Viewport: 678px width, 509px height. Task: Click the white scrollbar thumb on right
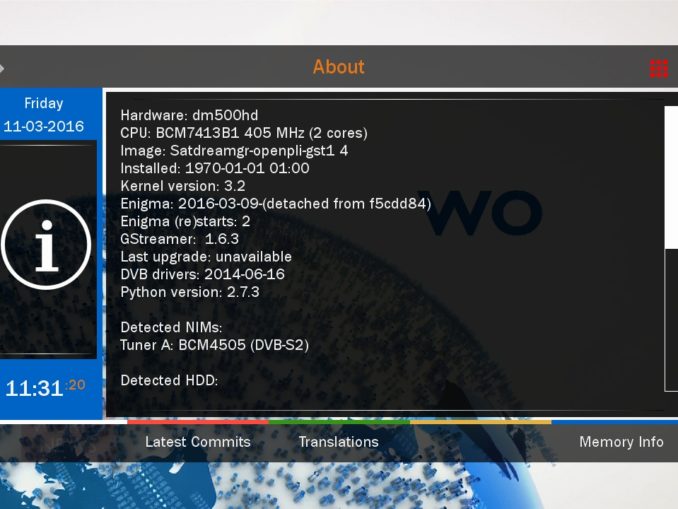(671, 177)
